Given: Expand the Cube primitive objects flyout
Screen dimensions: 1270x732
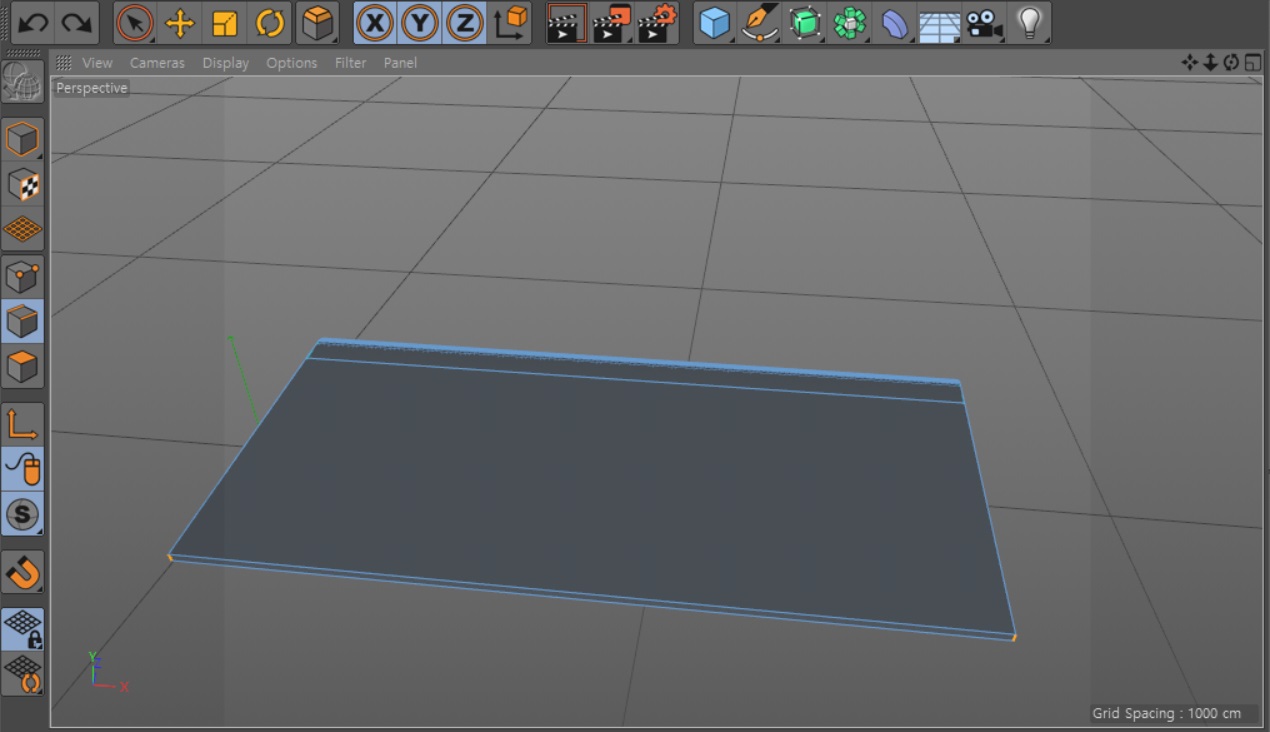Looking at the screenshot, I should (x=714, y=23).
